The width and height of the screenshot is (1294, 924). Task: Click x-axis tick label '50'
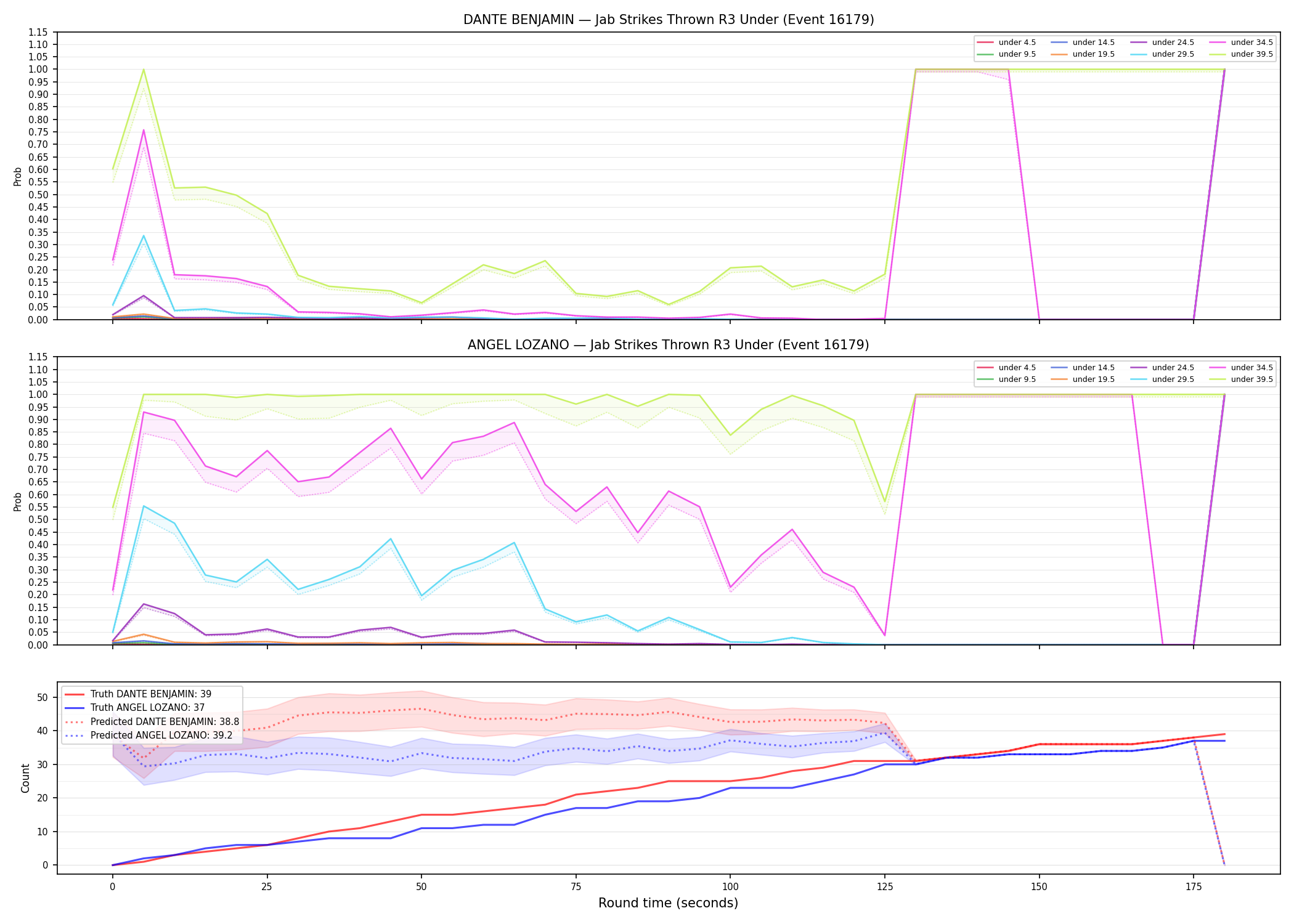coord(421,887)
